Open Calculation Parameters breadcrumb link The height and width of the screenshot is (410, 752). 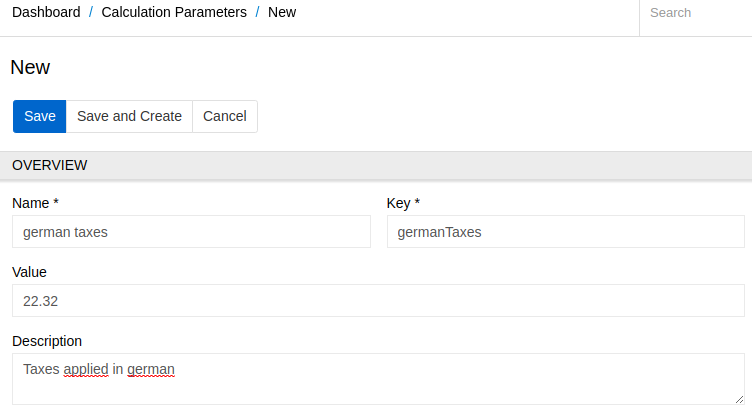coord(174,13)
